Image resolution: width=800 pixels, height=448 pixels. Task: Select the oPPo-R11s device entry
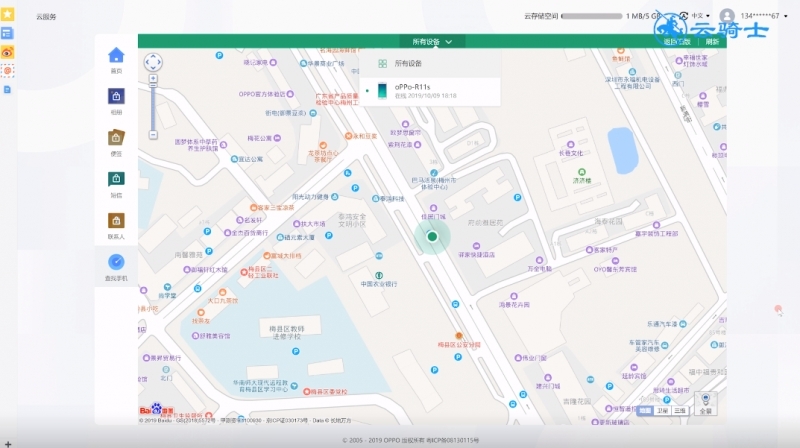click(x=430, y=91)
